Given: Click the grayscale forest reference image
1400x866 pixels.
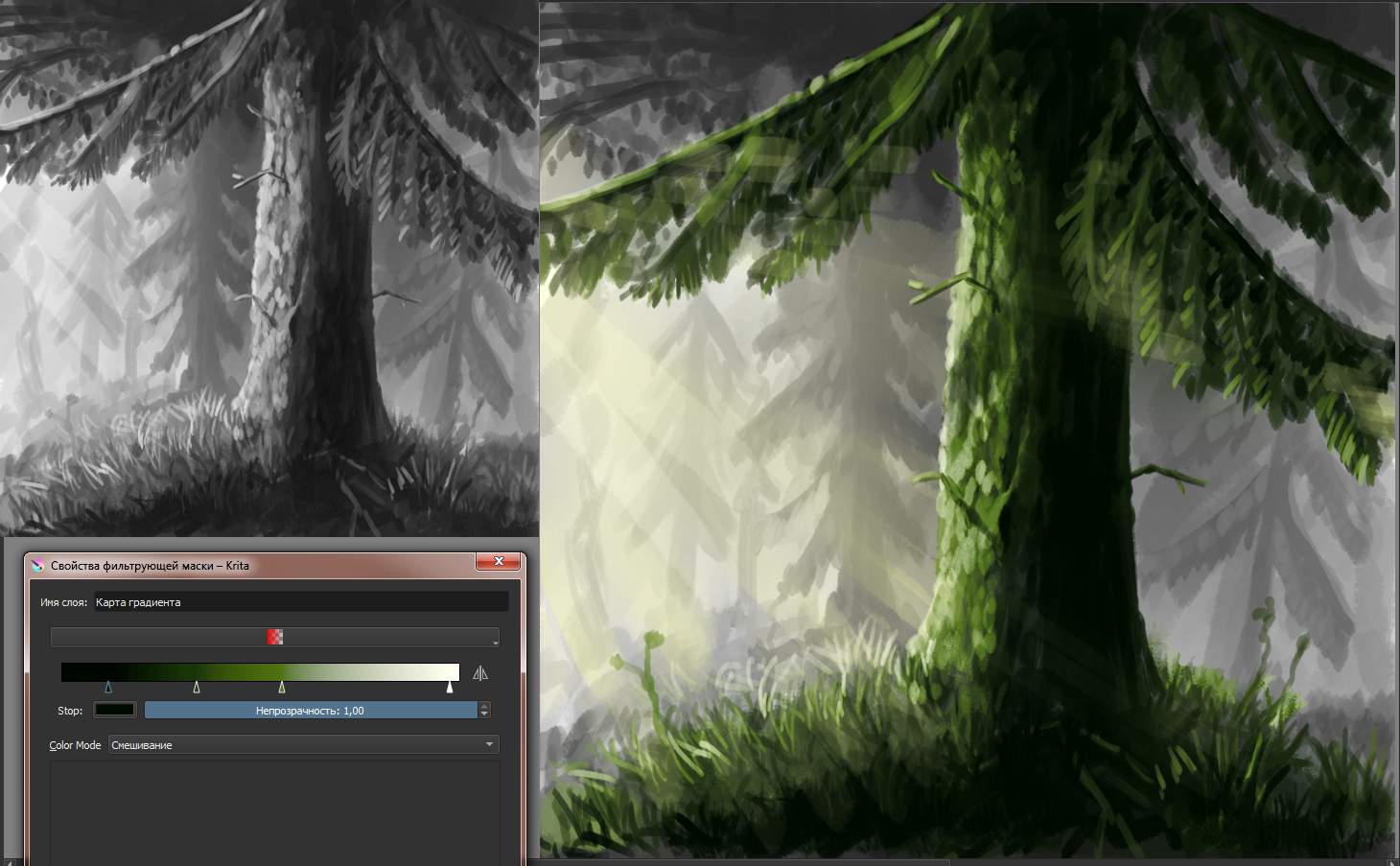Looking at the screenshot, I should [x=268, y=269].
